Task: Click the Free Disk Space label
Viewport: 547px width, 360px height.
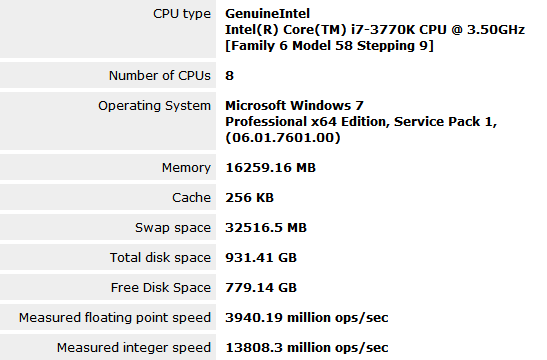Action: point(161,288)
